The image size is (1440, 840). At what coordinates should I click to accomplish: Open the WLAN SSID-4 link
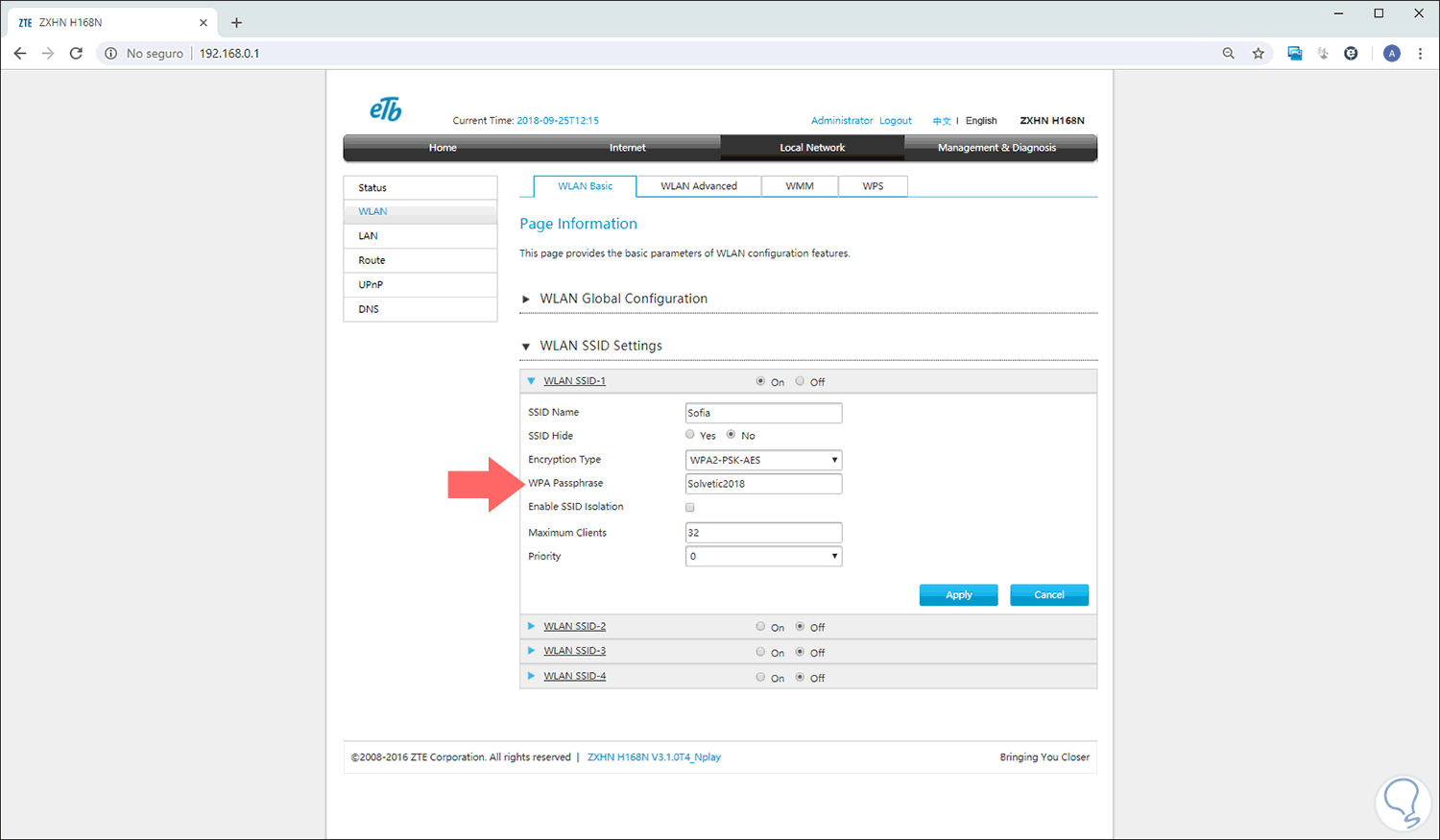point(575,677)
